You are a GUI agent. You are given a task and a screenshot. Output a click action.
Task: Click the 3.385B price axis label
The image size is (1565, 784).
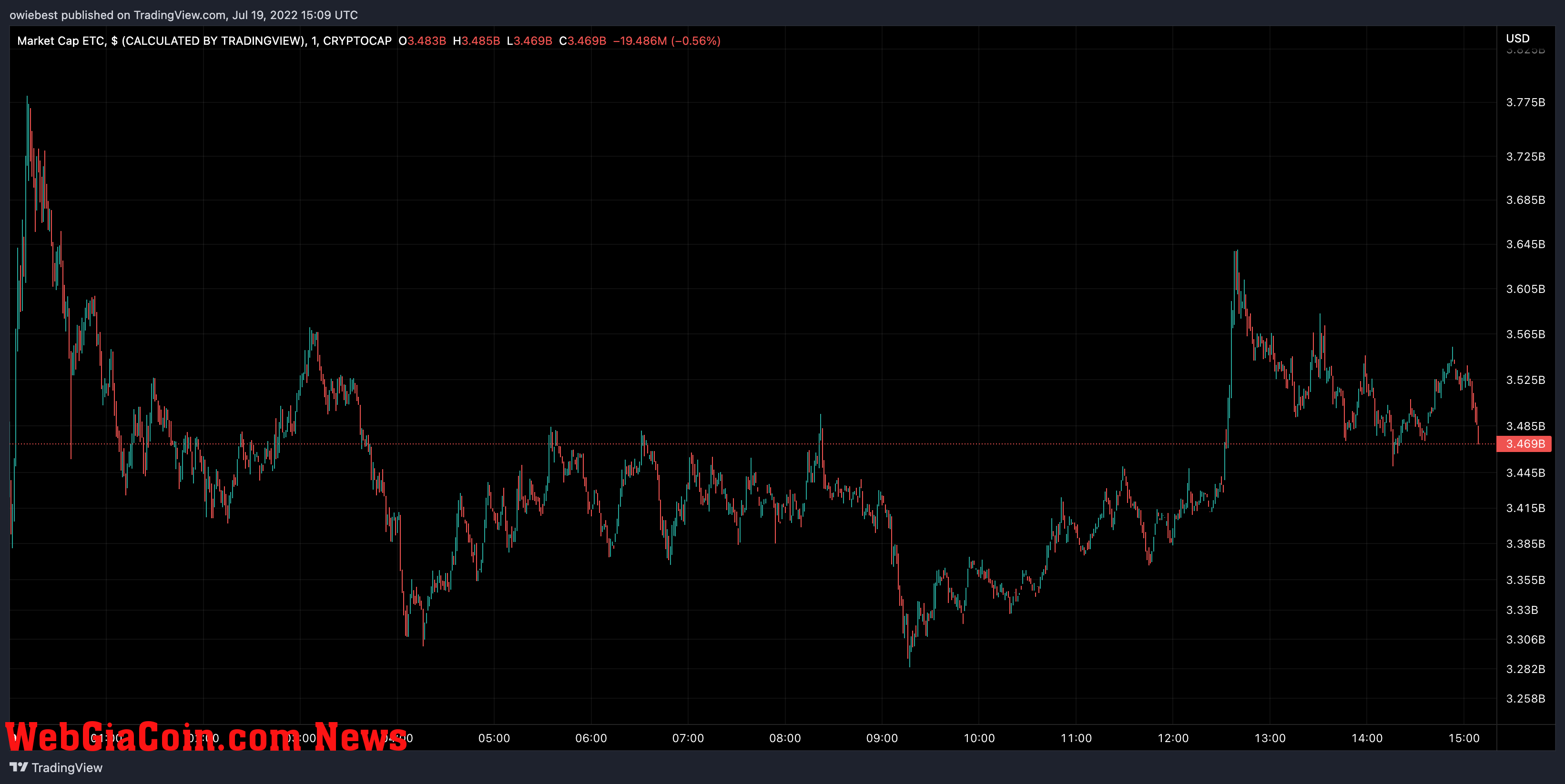coord(1525,543)
